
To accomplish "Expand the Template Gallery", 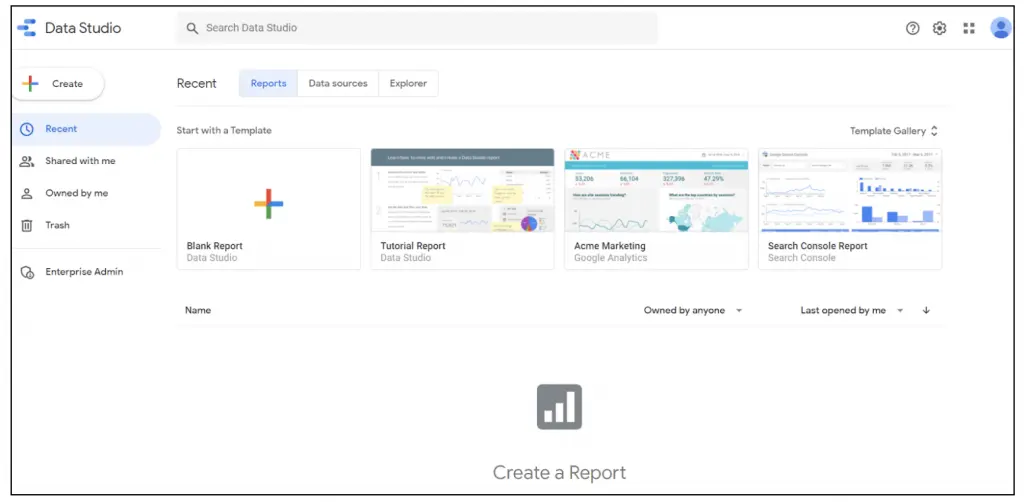I will [894, 131].
